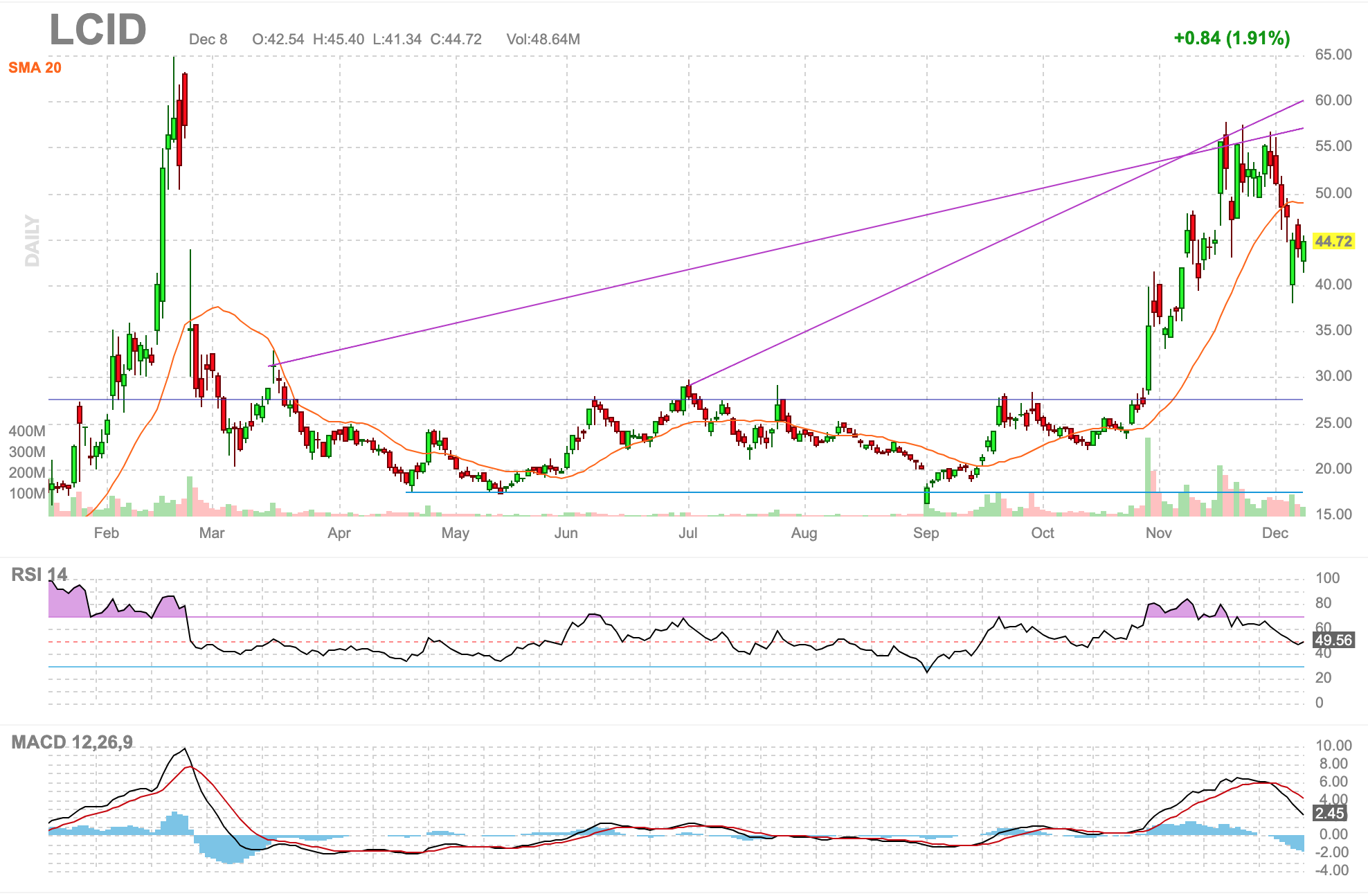
Task: Click the green +0.84 (1.91%) change text
Action: [1232, 38]
